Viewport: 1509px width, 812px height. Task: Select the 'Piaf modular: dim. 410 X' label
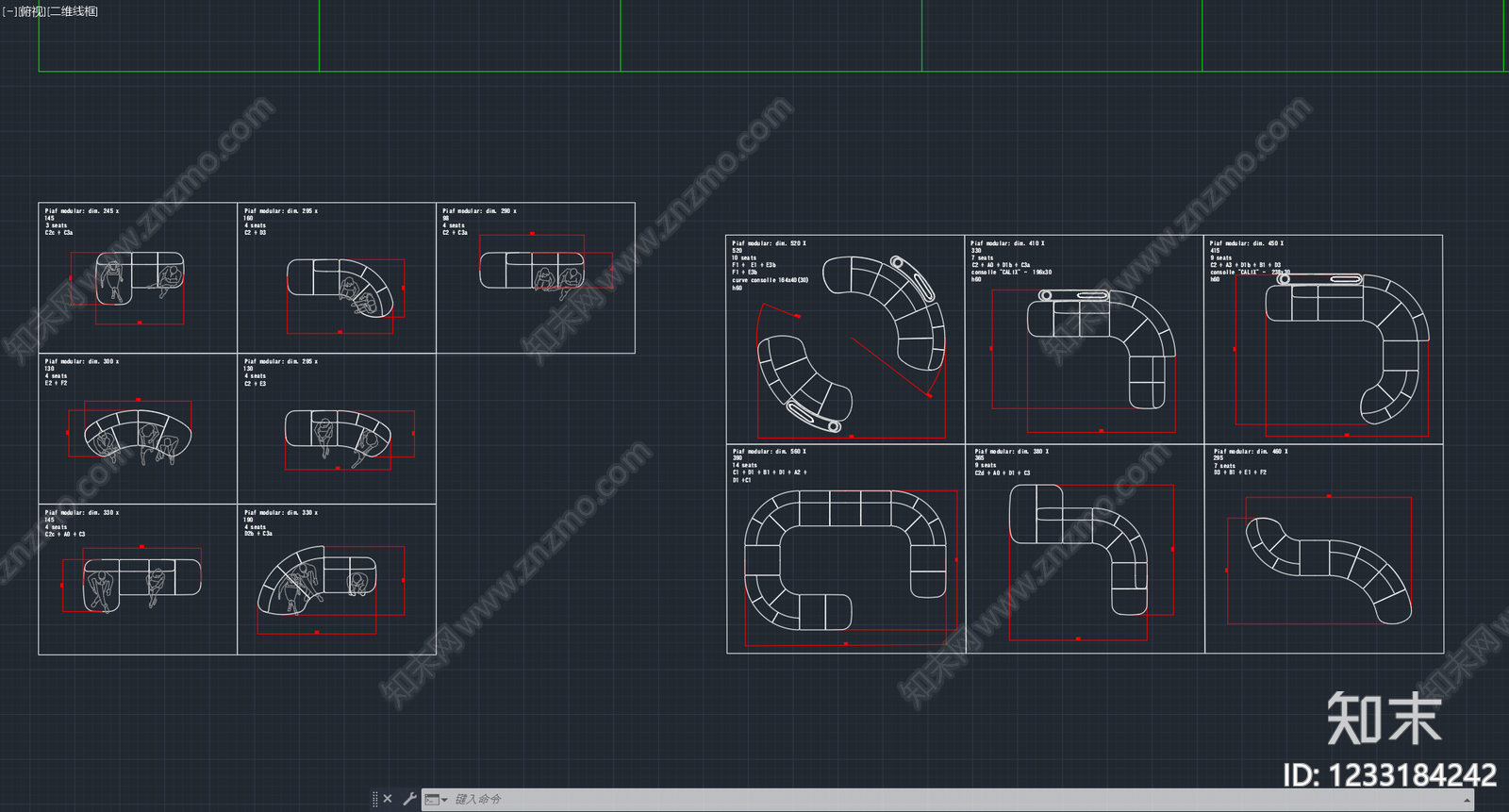[x=1007, y=243]
